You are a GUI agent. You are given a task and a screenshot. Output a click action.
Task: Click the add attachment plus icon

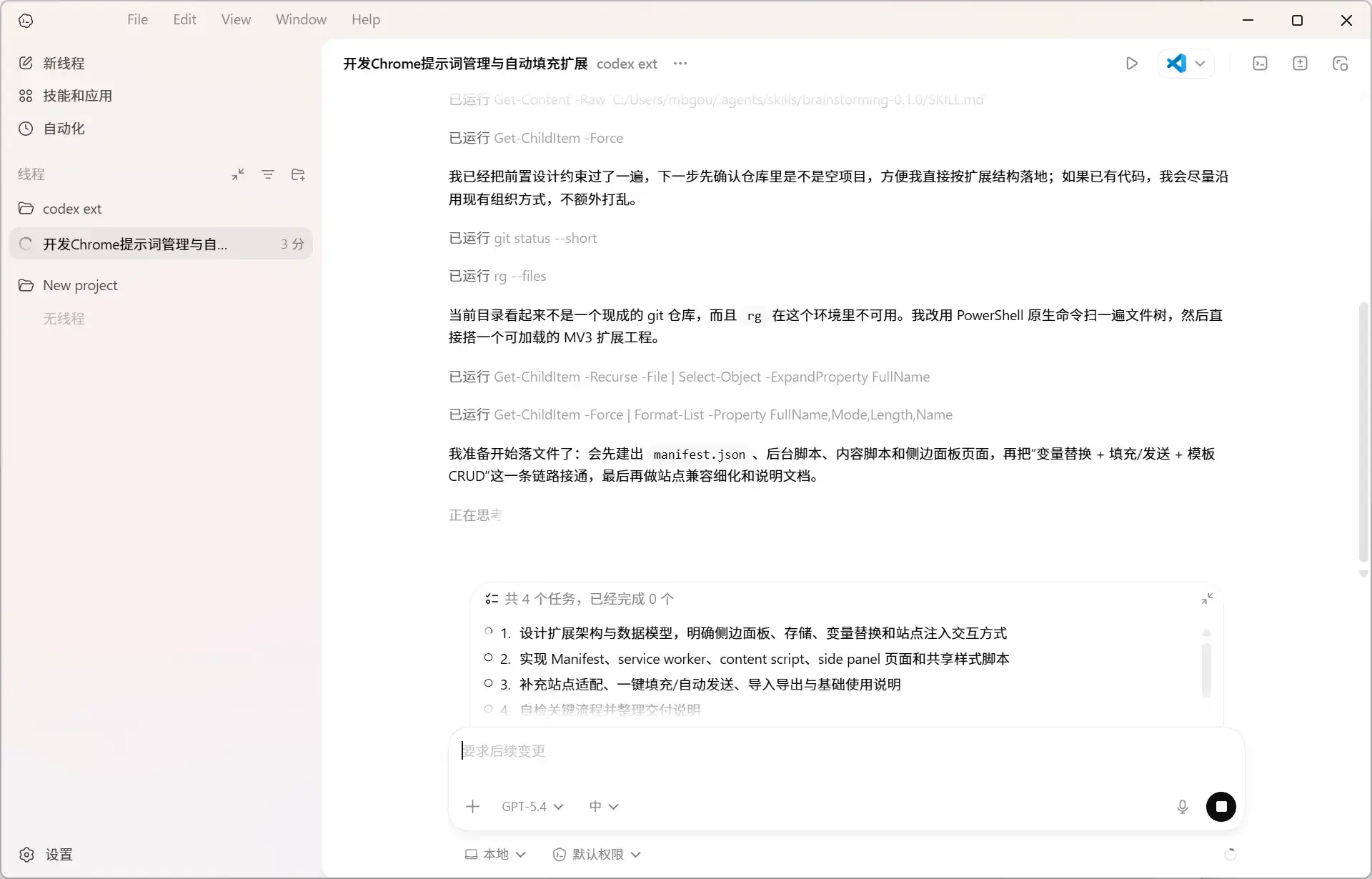(x=472, y=807)
